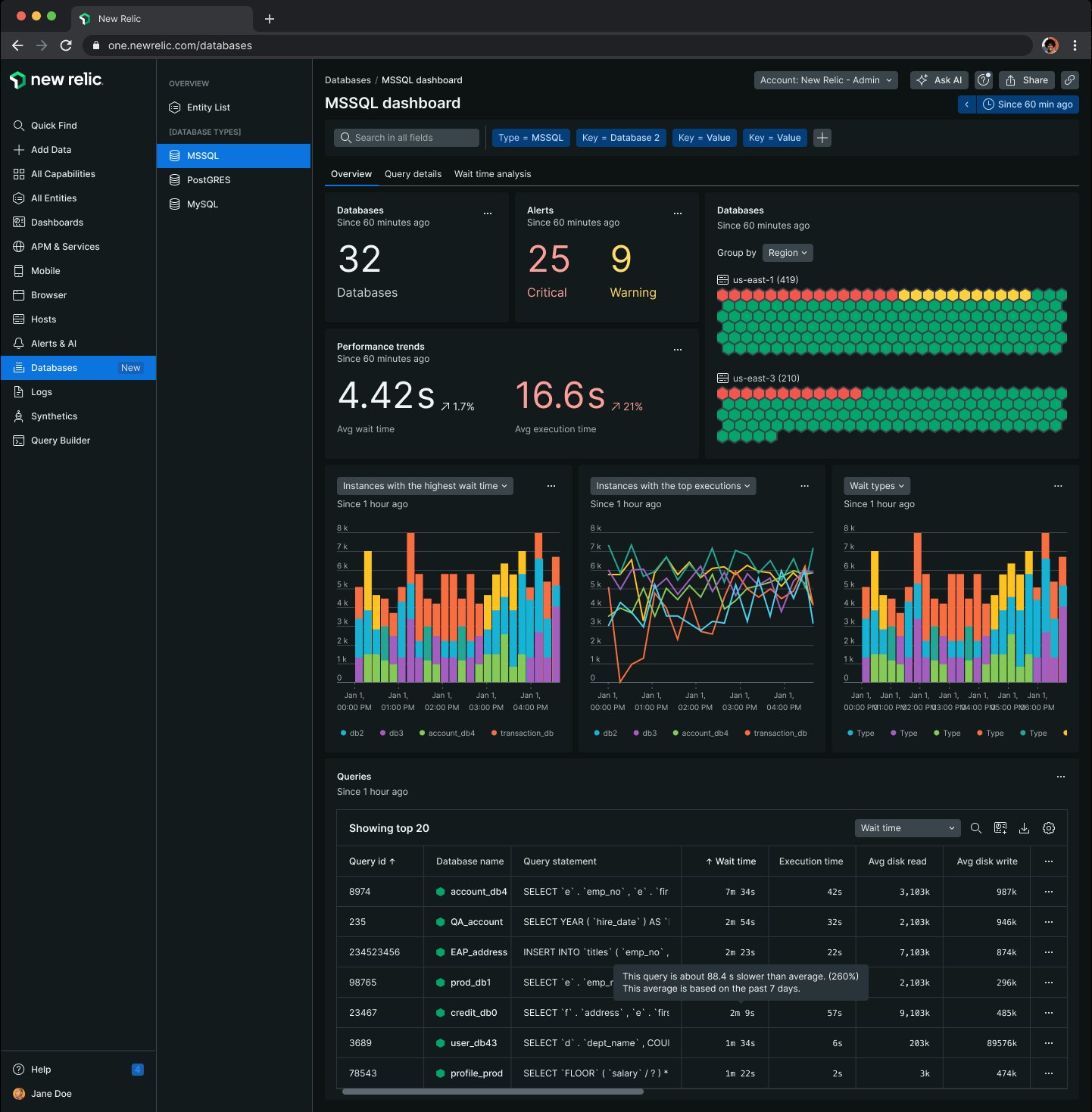Open Instances with the top executions dropdown

point(673,486)
